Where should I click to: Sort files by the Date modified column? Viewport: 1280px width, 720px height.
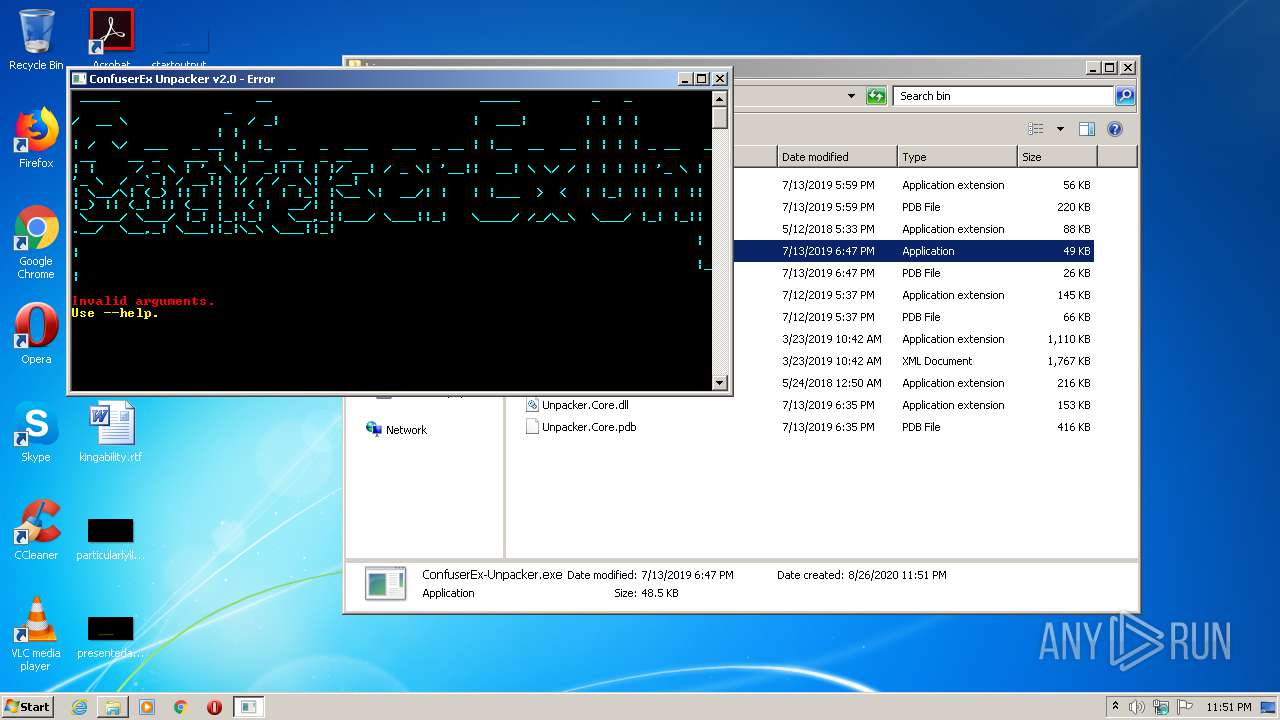point(837,157)
